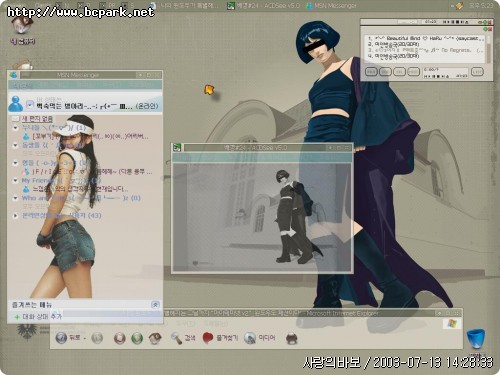The width and height of the screenshot is (500, 375).
Task: Select playlist track 1 Beautiful Mind
Action: pos(426,38)
